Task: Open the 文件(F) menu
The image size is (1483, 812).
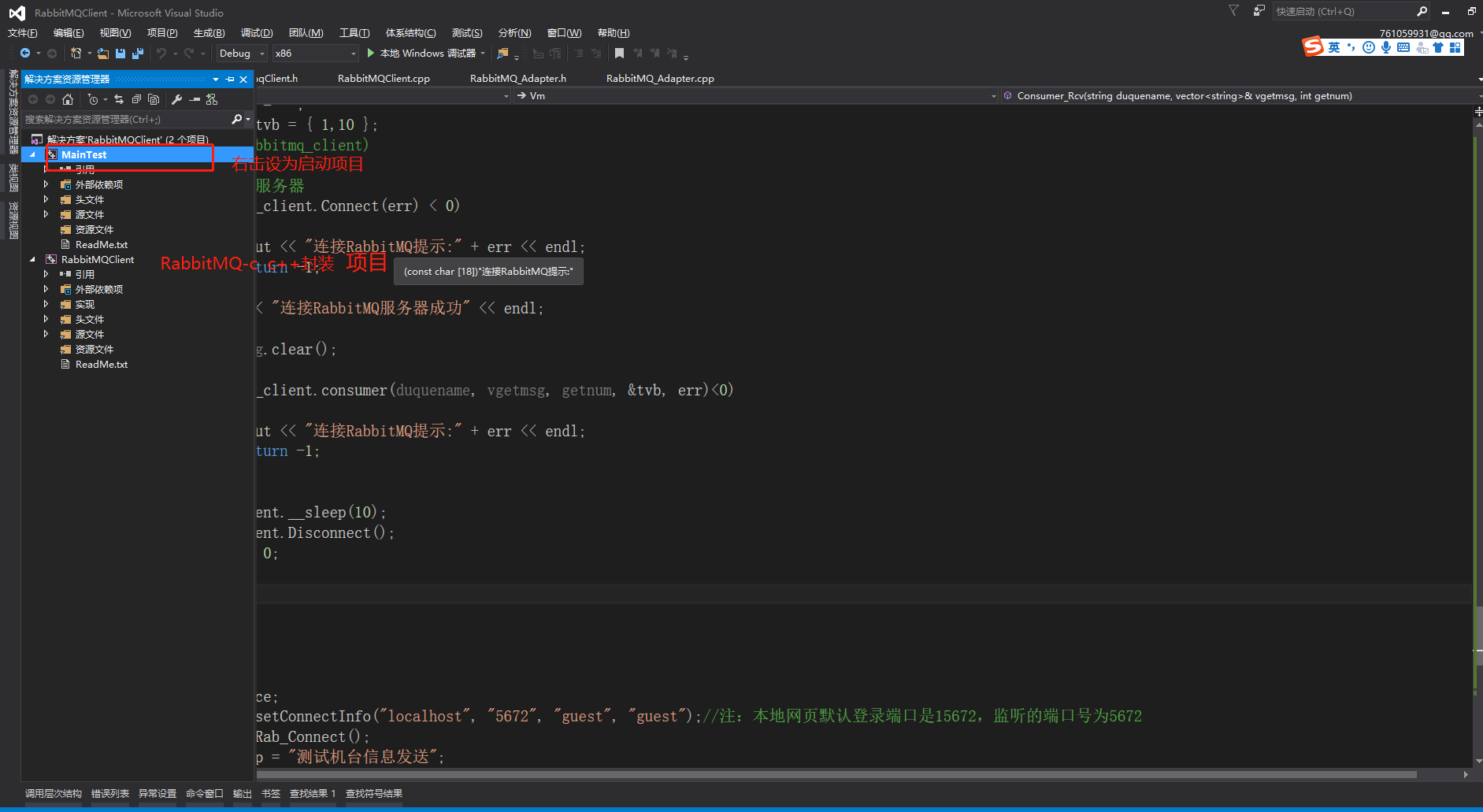Action: 23,33
